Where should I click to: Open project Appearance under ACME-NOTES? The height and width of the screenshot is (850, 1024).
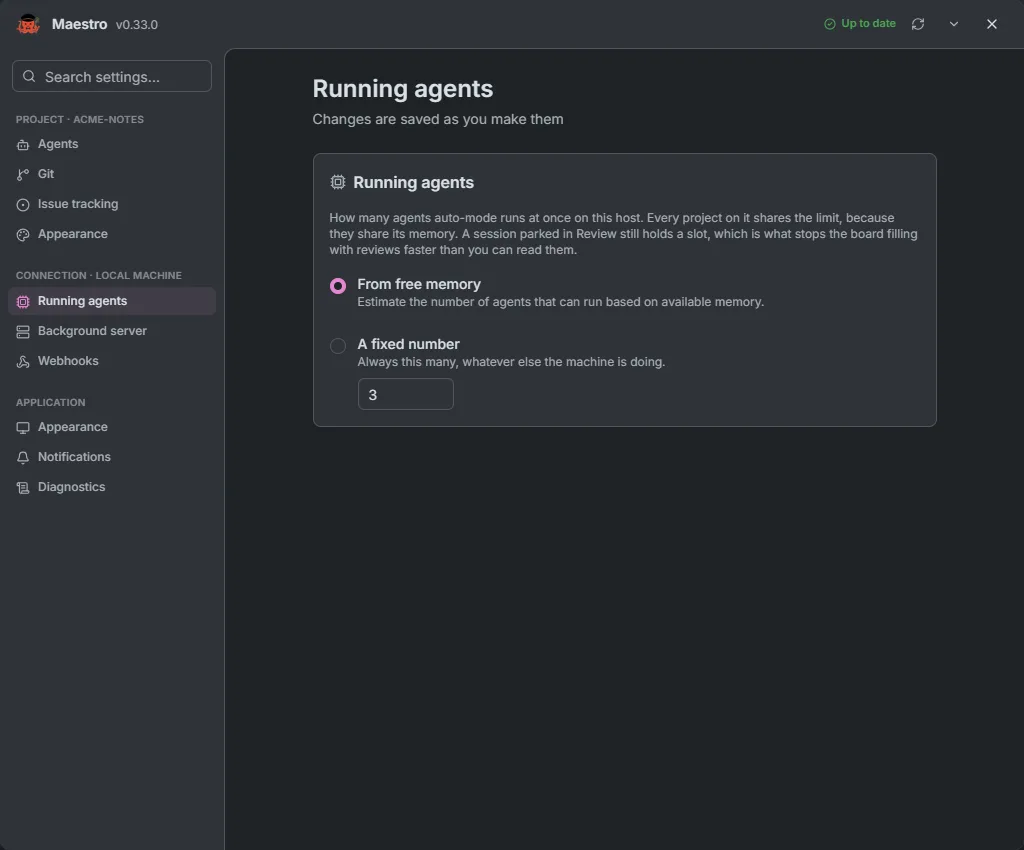point(112,234)
